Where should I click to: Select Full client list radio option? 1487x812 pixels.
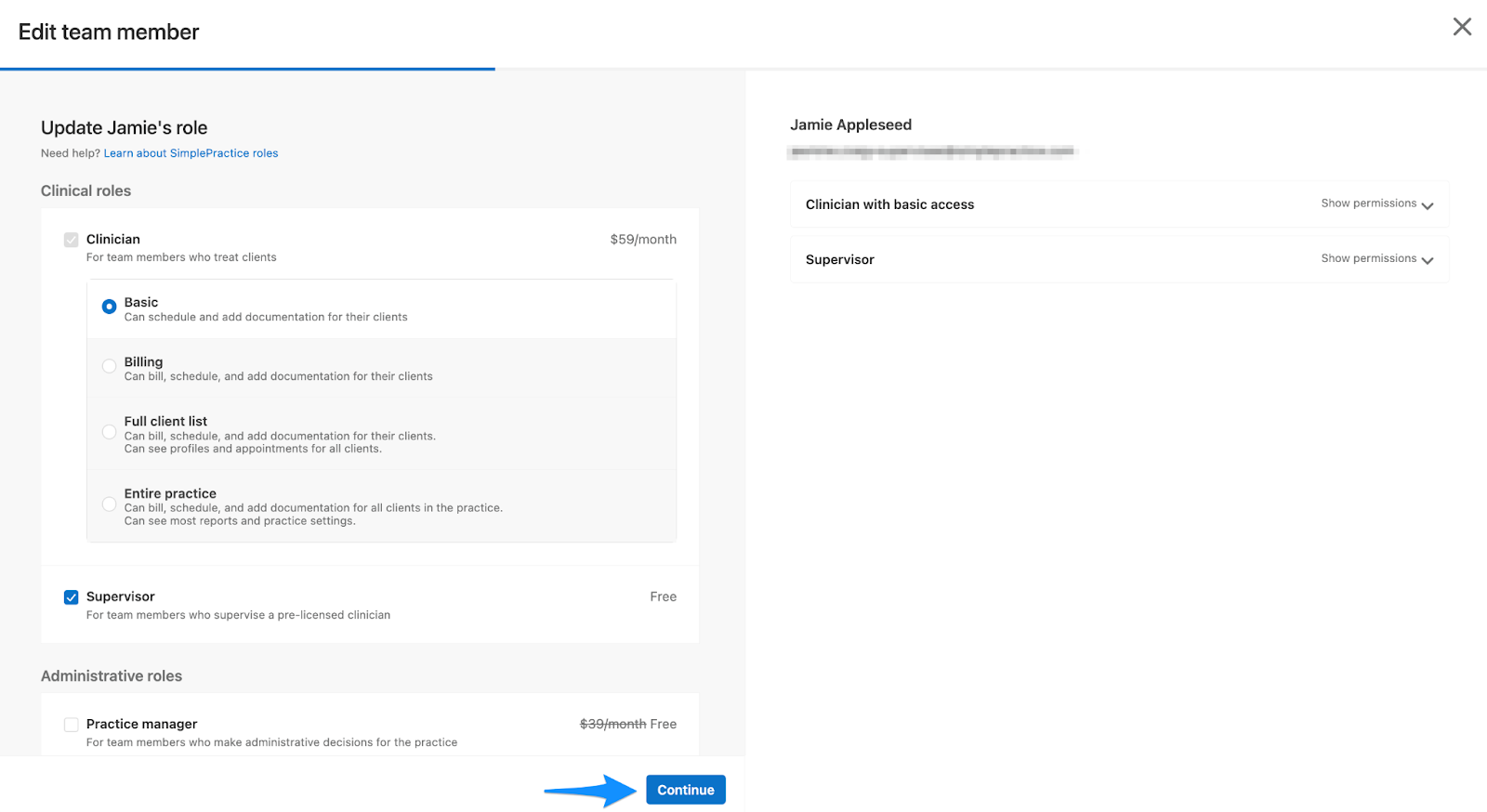point(110,432)
